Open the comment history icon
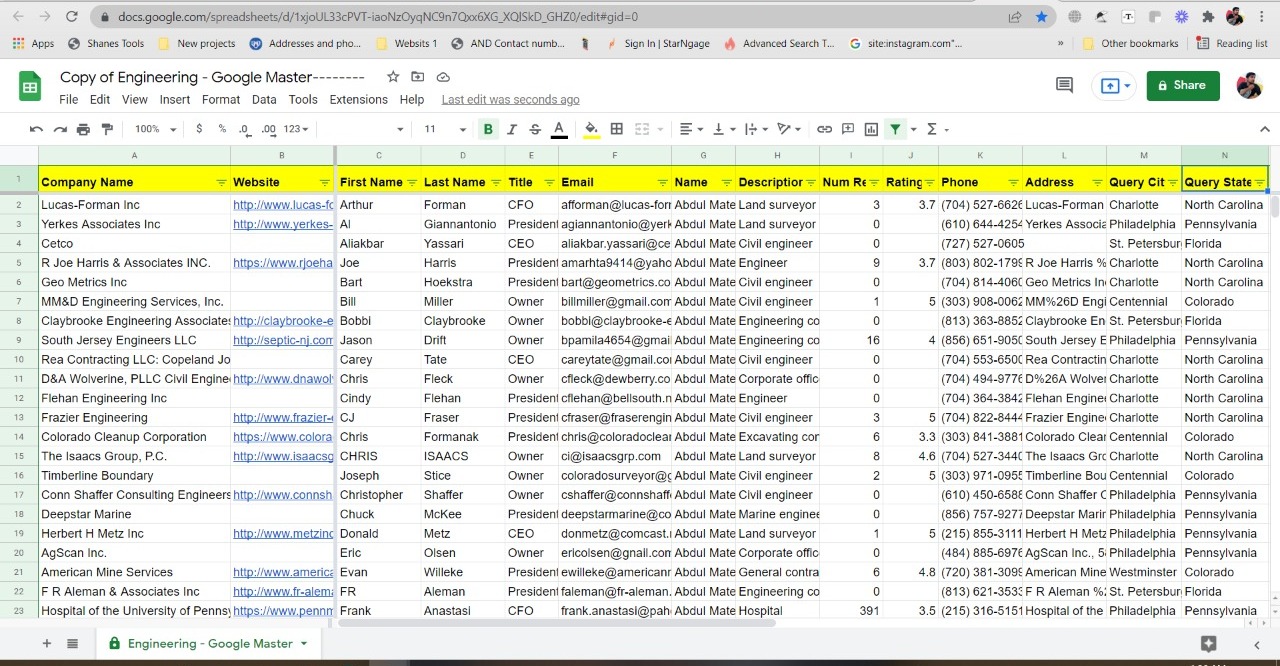This screenshot has height=666, width=1280. click(x=1064, y=86)
